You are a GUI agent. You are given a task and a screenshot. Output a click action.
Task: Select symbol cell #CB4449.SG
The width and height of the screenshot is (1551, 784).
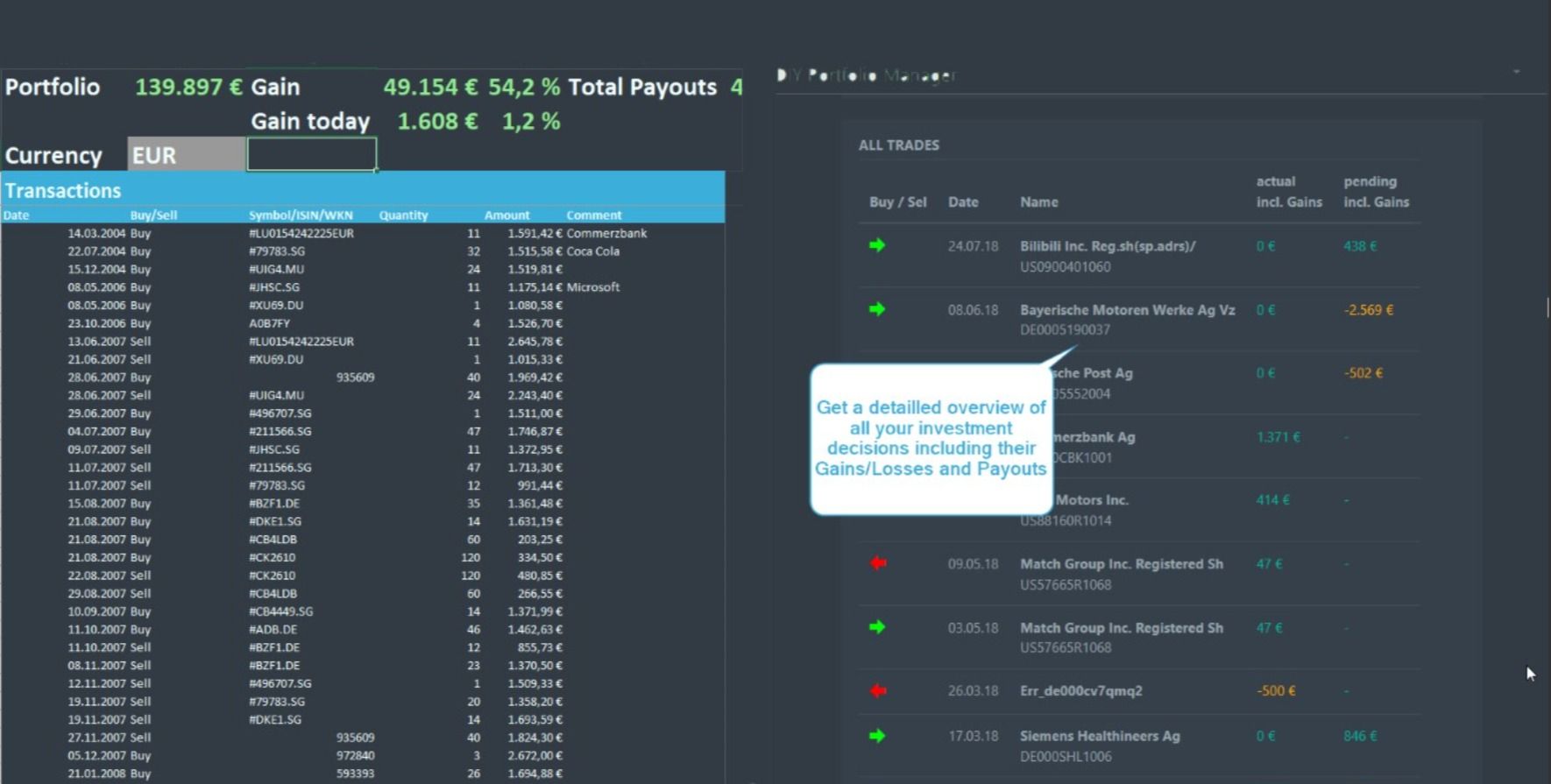[x=280, y=611]
